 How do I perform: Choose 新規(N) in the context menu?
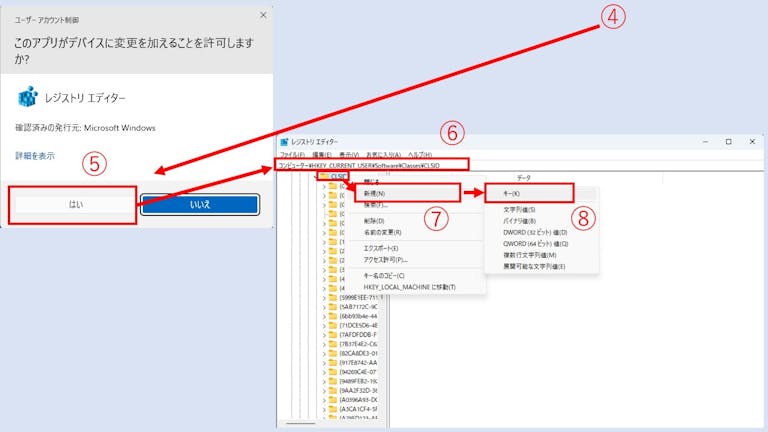point(408,193)
